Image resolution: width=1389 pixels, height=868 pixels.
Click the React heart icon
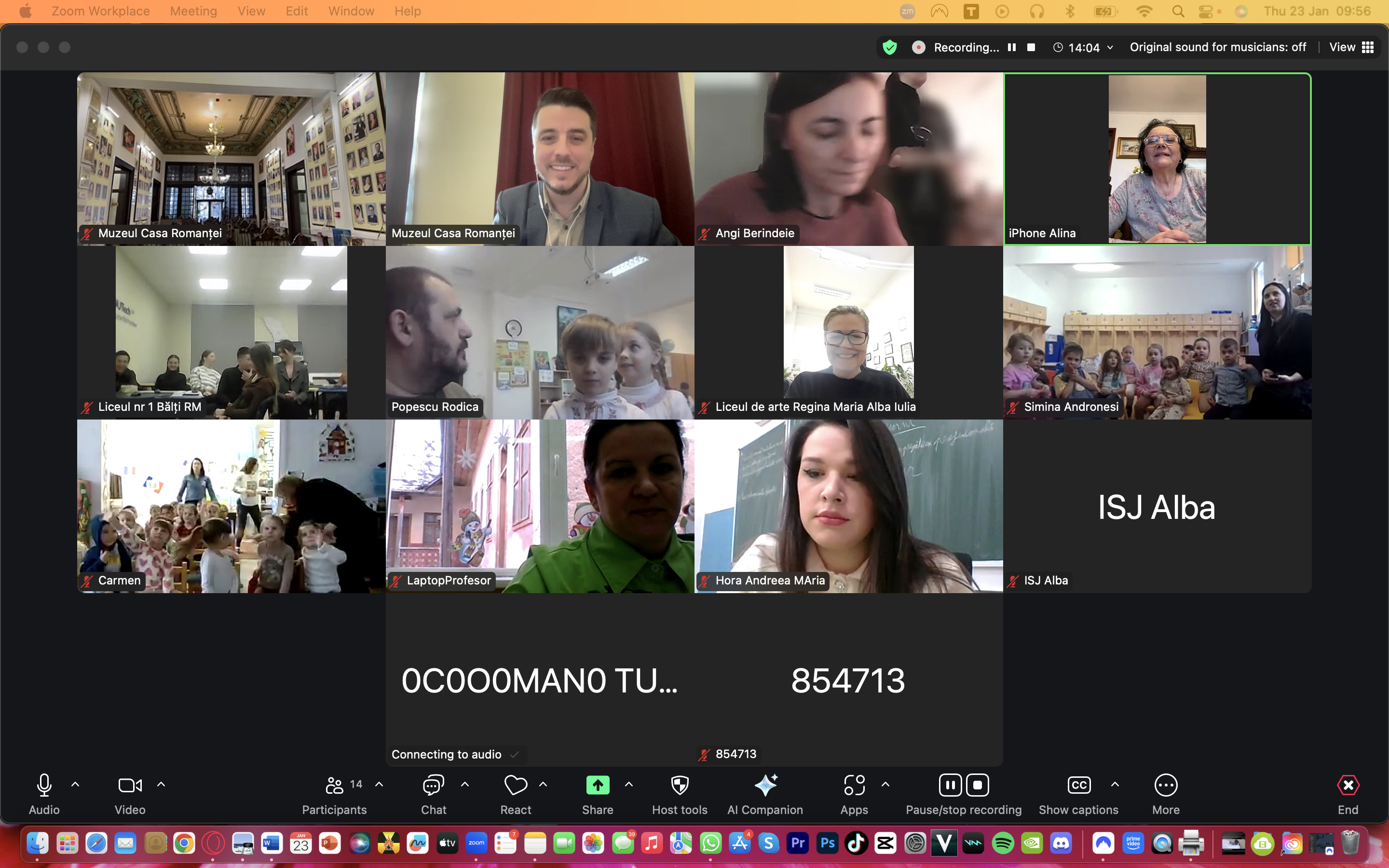pyautogui.click(x=516, y=786)
